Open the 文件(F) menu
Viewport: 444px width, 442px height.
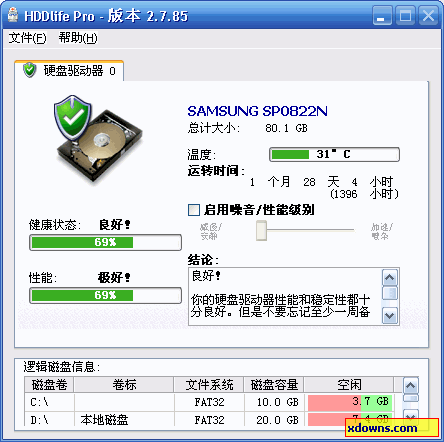point(28,38)
